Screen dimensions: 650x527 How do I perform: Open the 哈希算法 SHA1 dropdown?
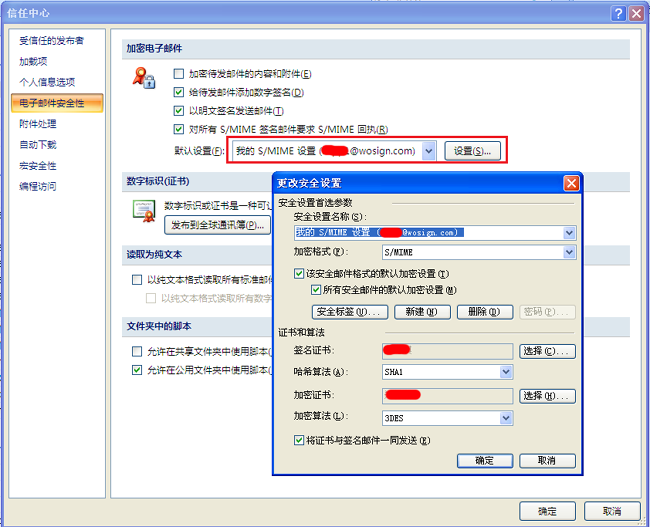pyautogui.click(x=505, y=372)
